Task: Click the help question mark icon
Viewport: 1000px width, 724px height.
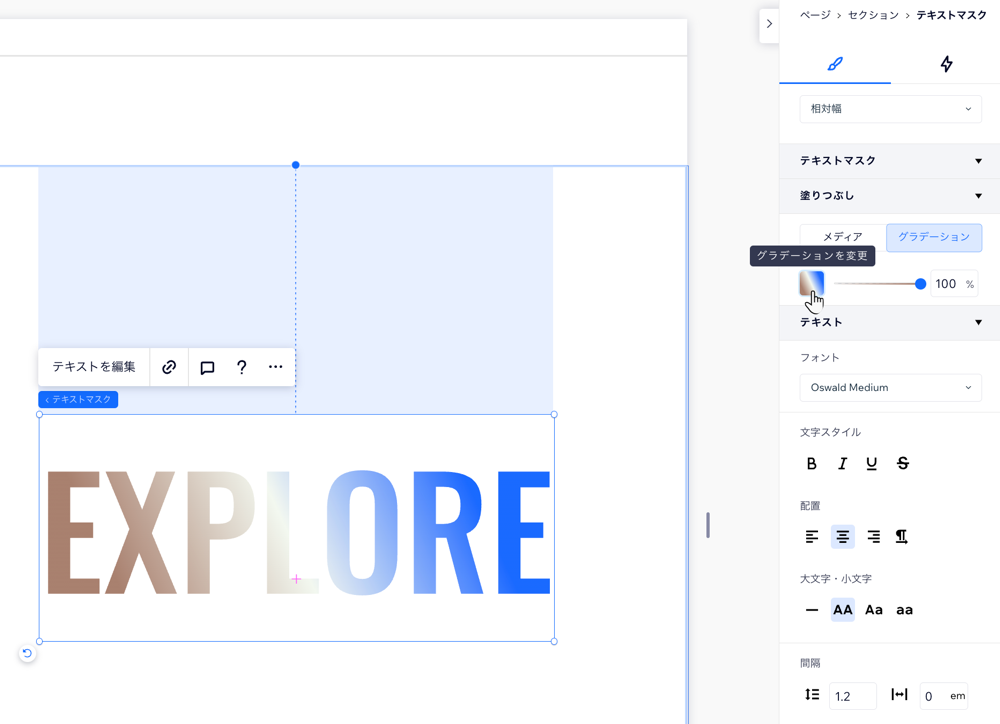Action: point(241,367)
